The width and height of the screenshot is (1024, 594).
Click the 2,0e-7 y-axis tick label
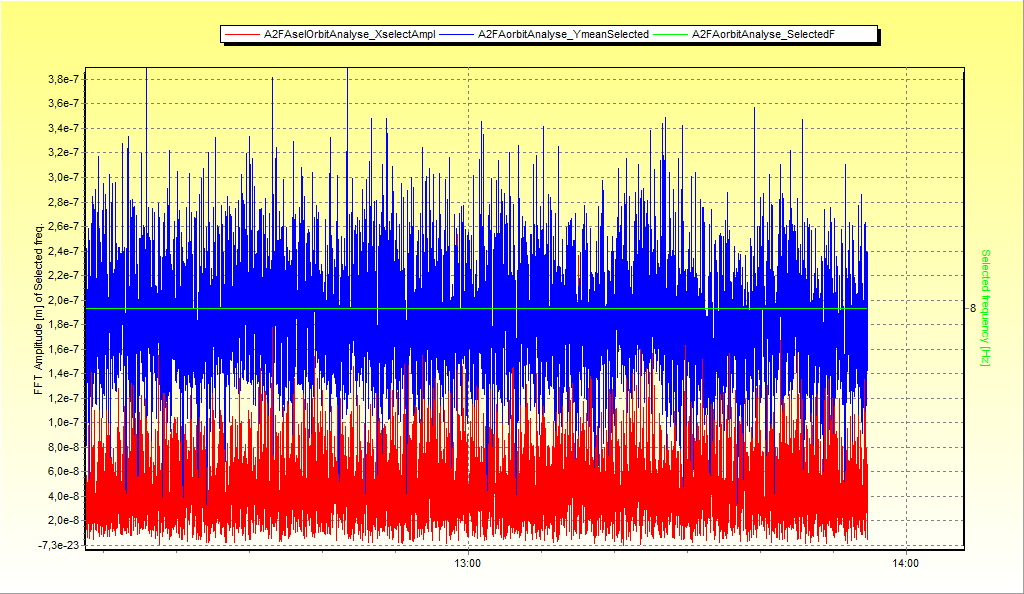(x=64, y=300)
